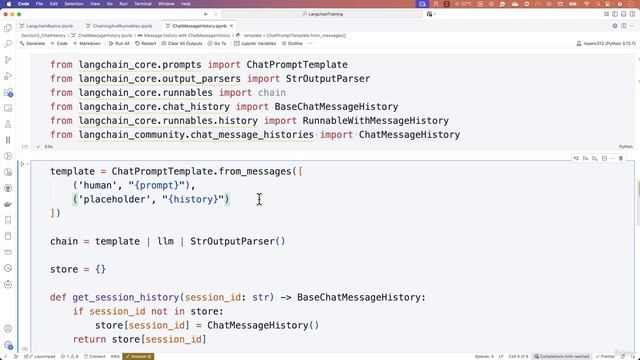640x360 pixels.
Task: Open the Terminal menu
Action: (x=143, y=4)
